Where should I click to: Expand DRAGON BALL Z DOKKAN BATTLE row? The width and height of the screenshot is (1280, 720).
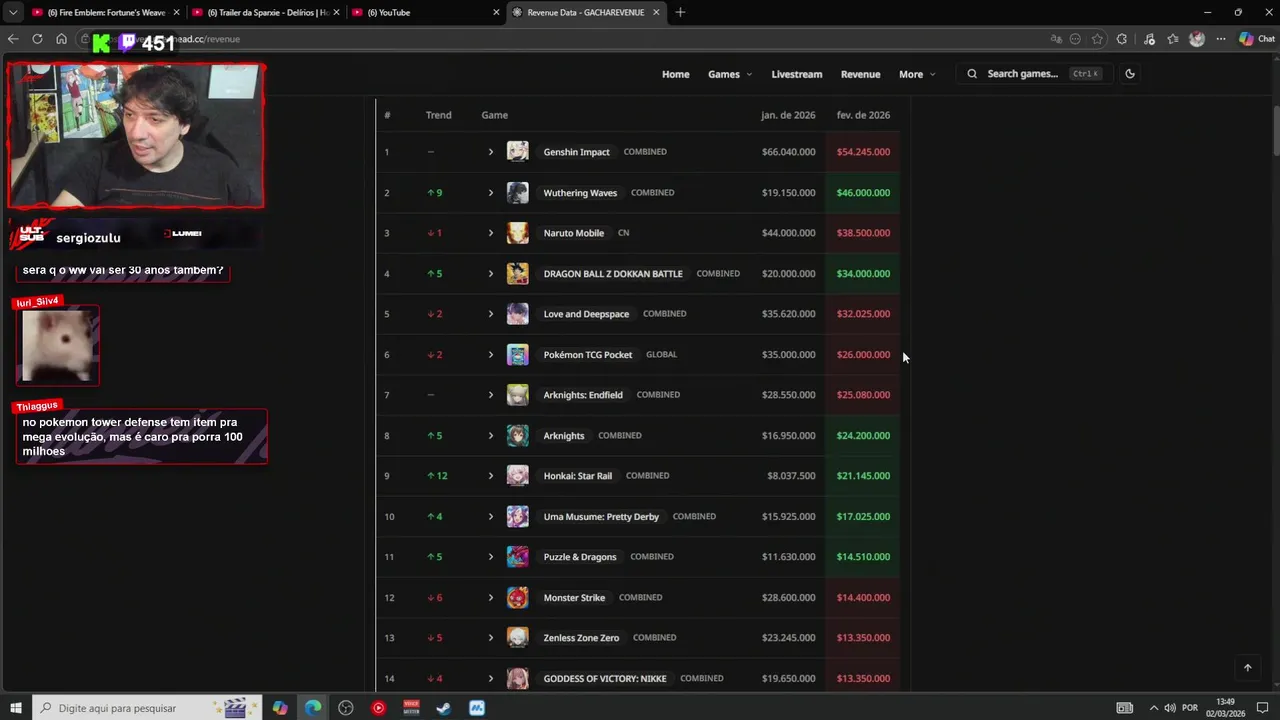[x=490, y=274]
